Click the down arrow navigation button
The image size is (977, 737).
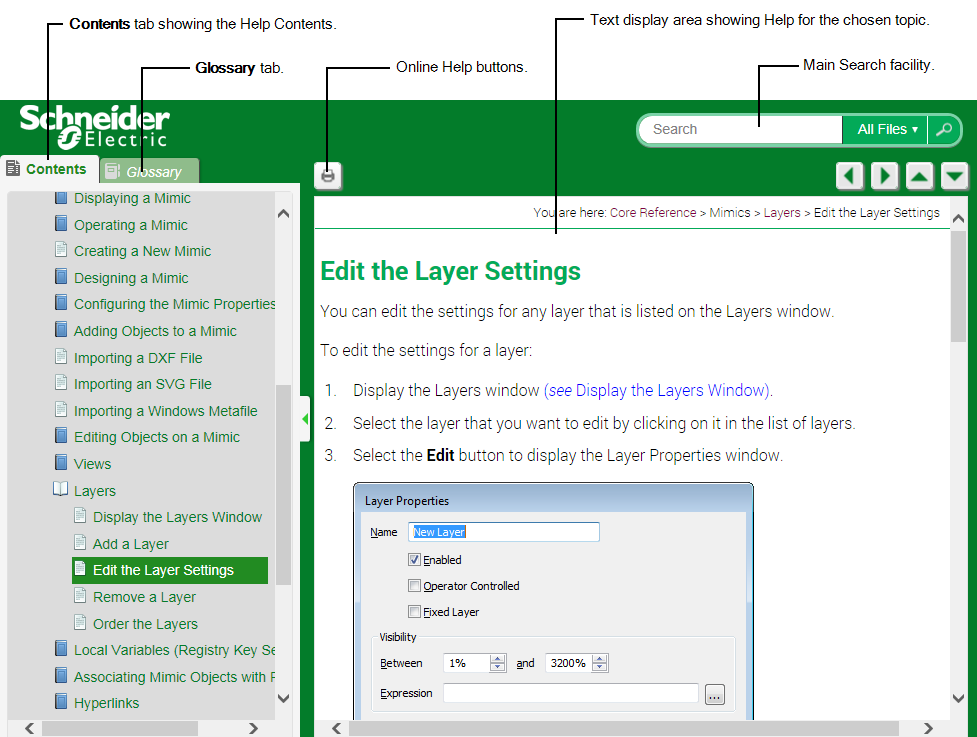pyautogui.click(x=955, y=177)
